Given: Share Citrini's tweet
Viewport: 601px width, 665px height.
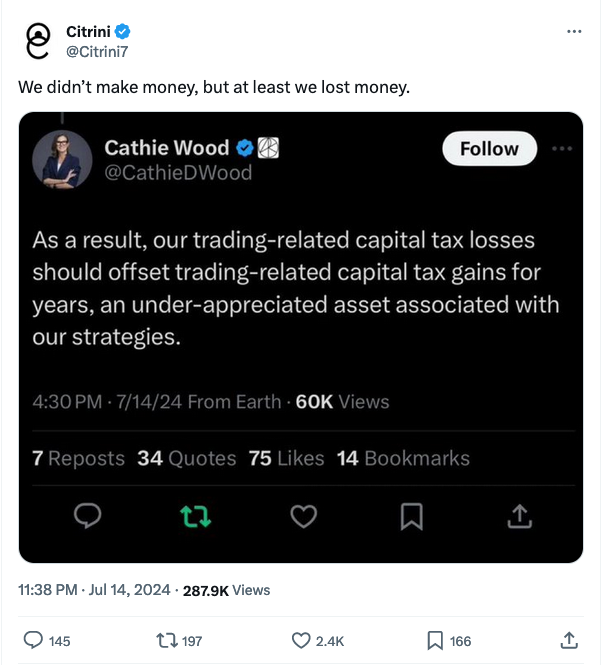Looking at the screenshot, I should (x=569, y=640).
